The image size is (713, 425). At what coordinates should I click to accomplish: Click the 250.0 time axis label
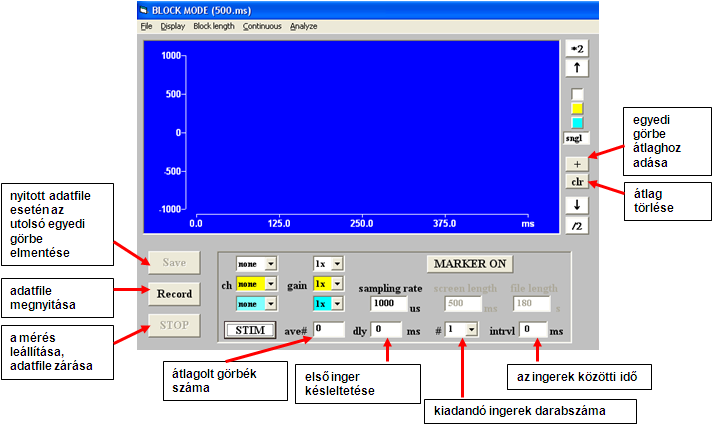[362, 224]
